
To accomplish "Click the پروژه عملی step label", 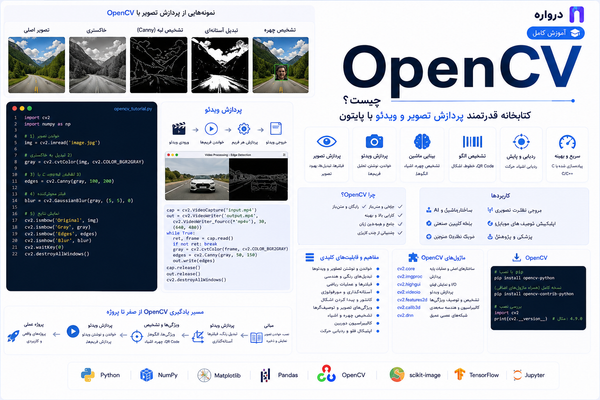I will (34, 324).
